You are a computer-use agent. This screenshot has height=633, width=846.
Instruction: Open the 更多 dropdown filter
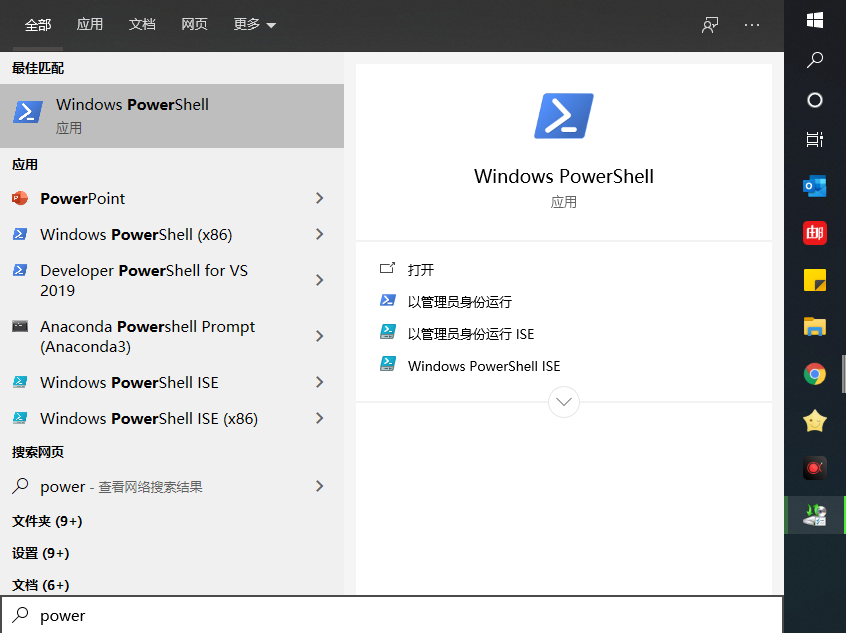point(255,25)
